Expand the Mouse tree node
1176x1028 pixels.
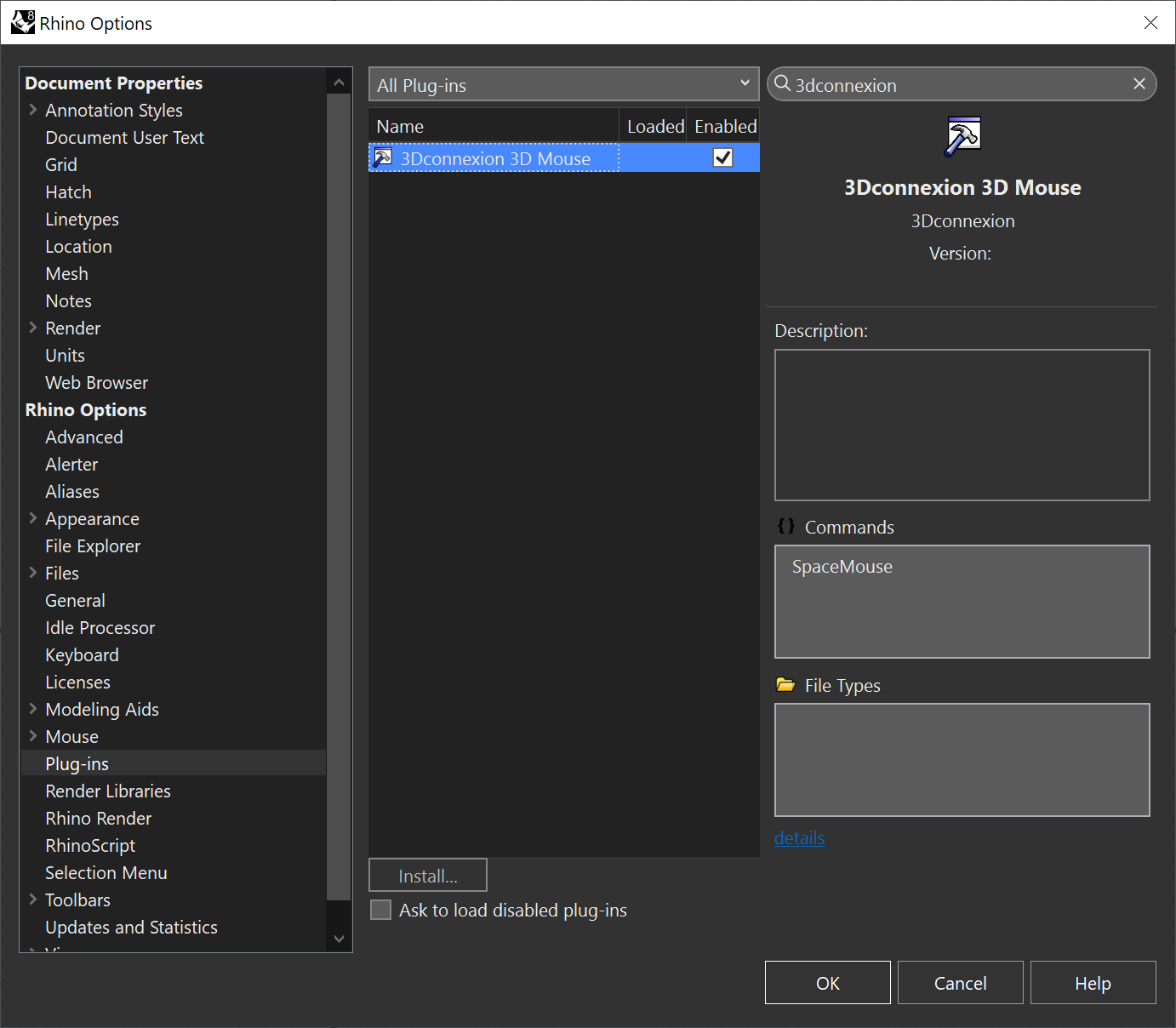tap(33, 736)
